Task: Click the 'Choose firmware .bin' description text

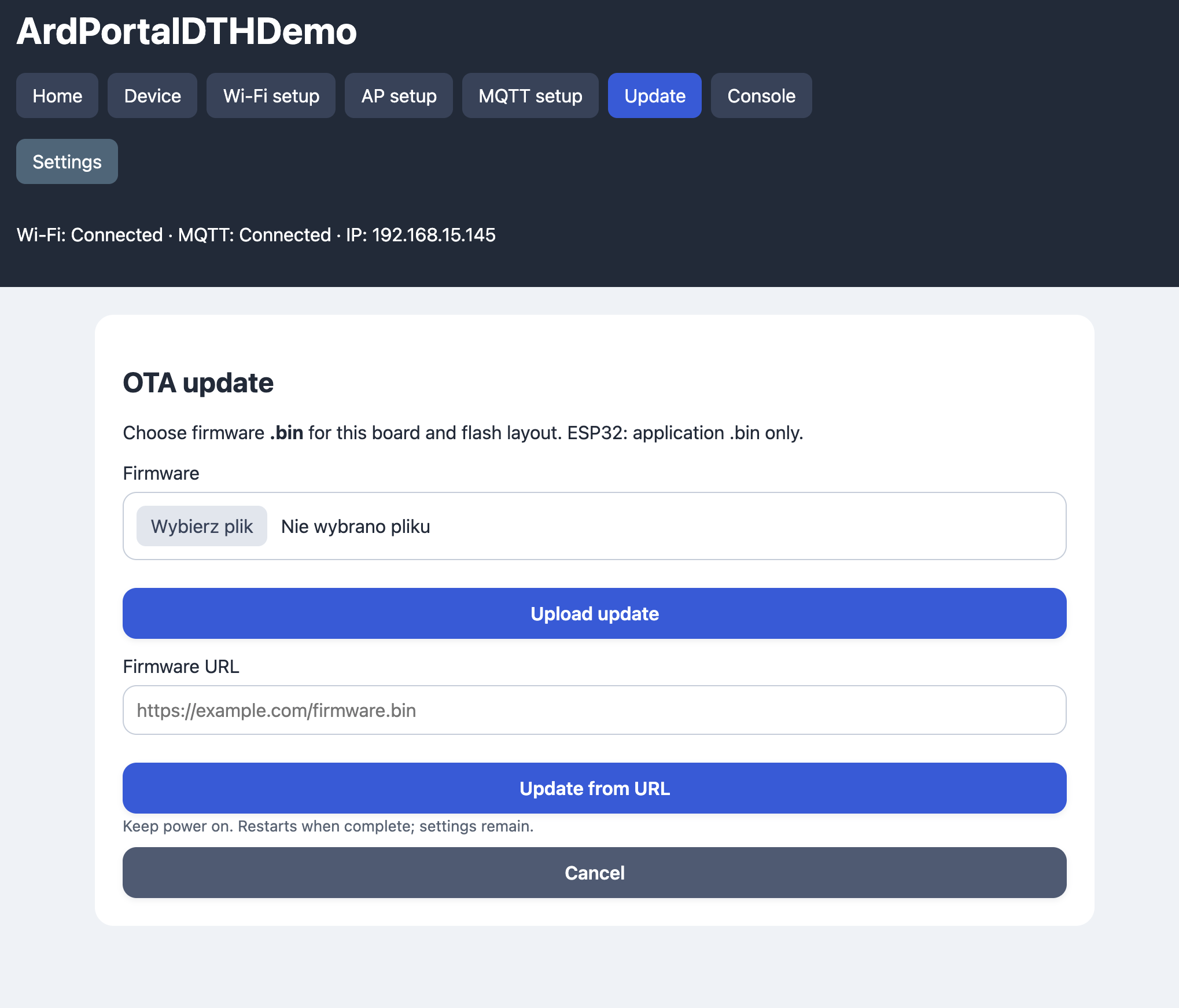Action: coord(463,433)
